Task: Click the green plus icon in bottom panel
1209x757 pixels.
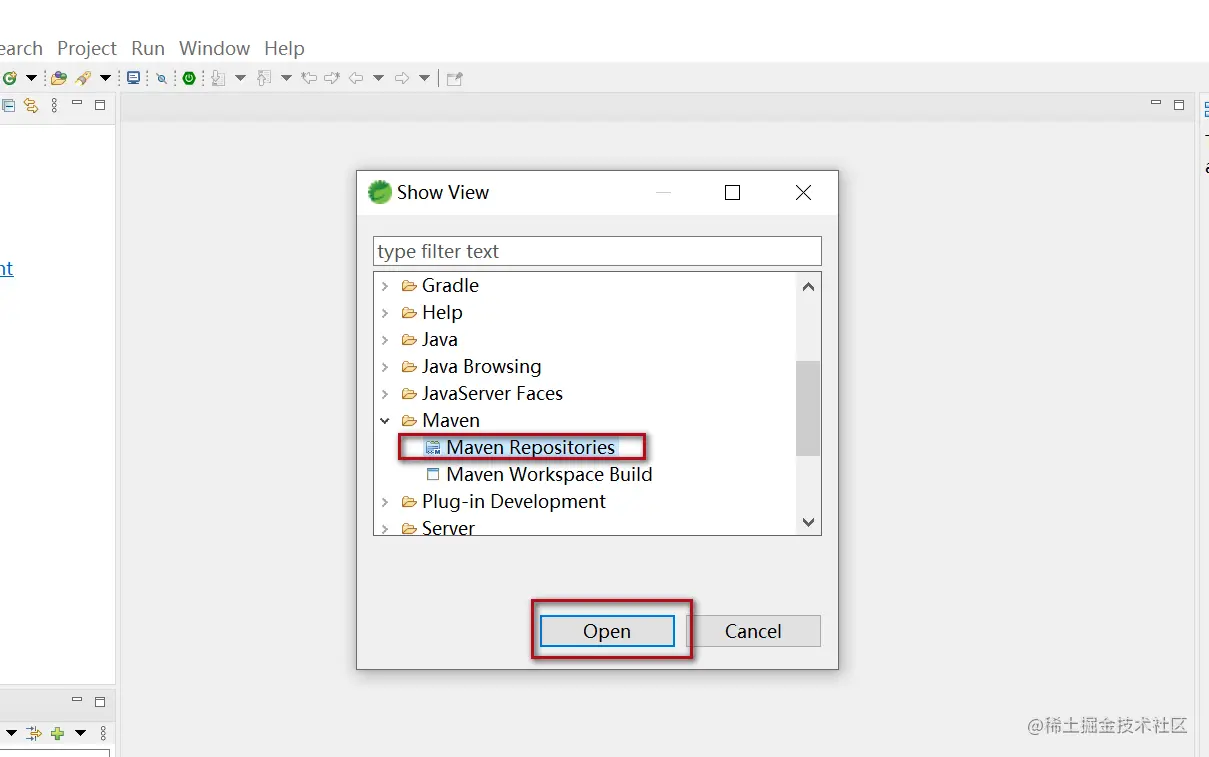Action: click(x=58, y=733)
